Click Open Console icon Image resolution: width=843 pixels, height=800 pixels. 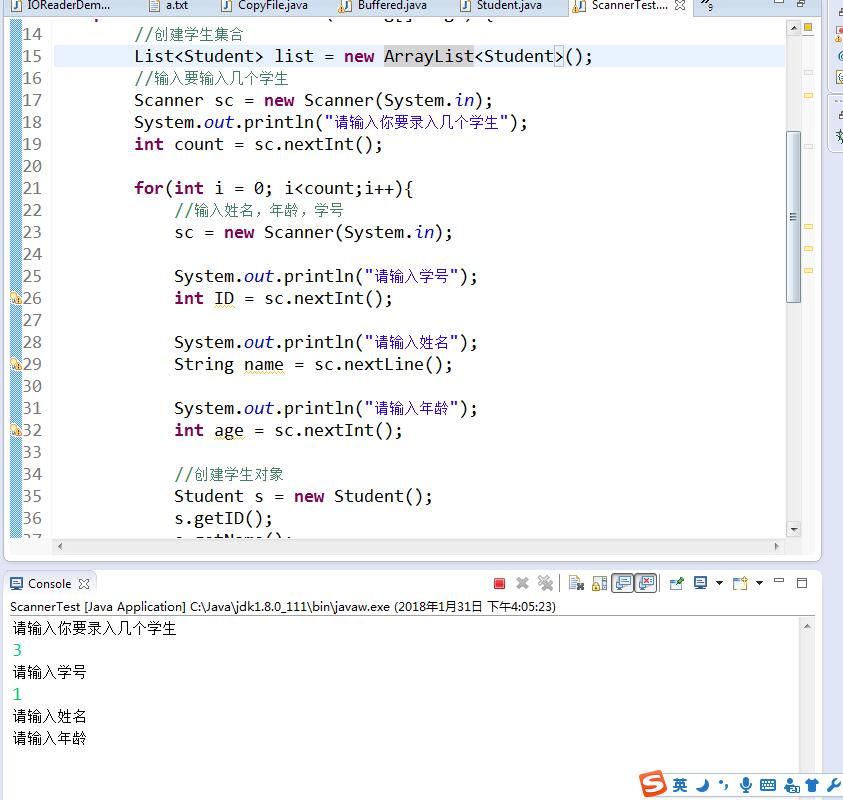740,583
